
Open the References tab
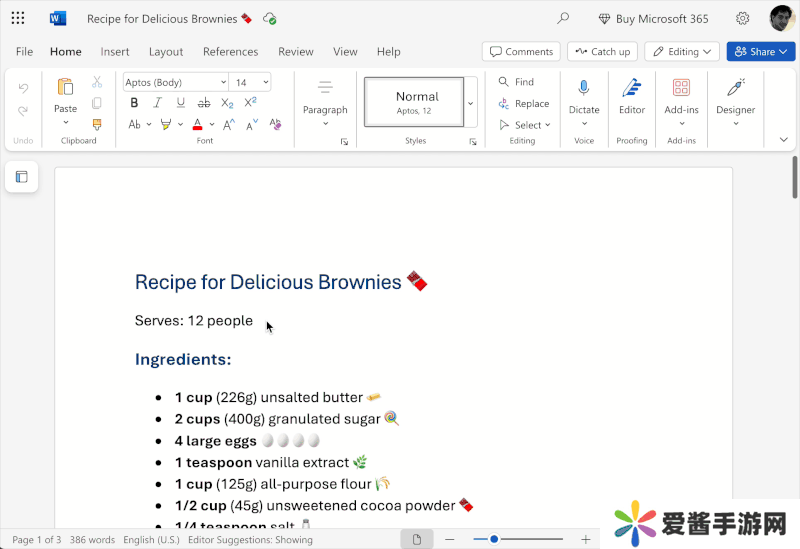click(x=231, y=52)
